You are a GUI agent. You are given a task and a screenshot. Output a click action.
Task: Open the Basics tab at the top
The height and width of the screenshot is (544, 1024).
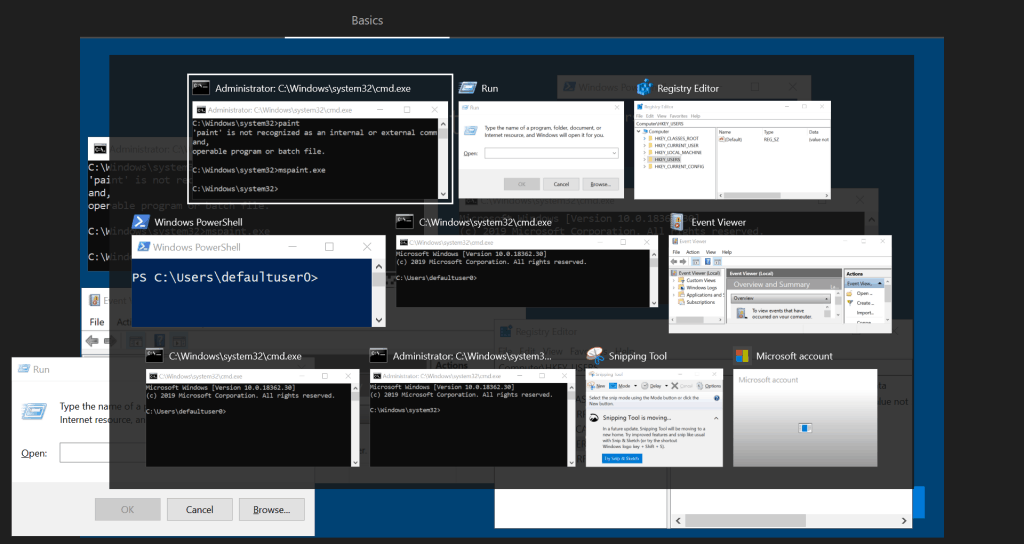click(367, 20)
